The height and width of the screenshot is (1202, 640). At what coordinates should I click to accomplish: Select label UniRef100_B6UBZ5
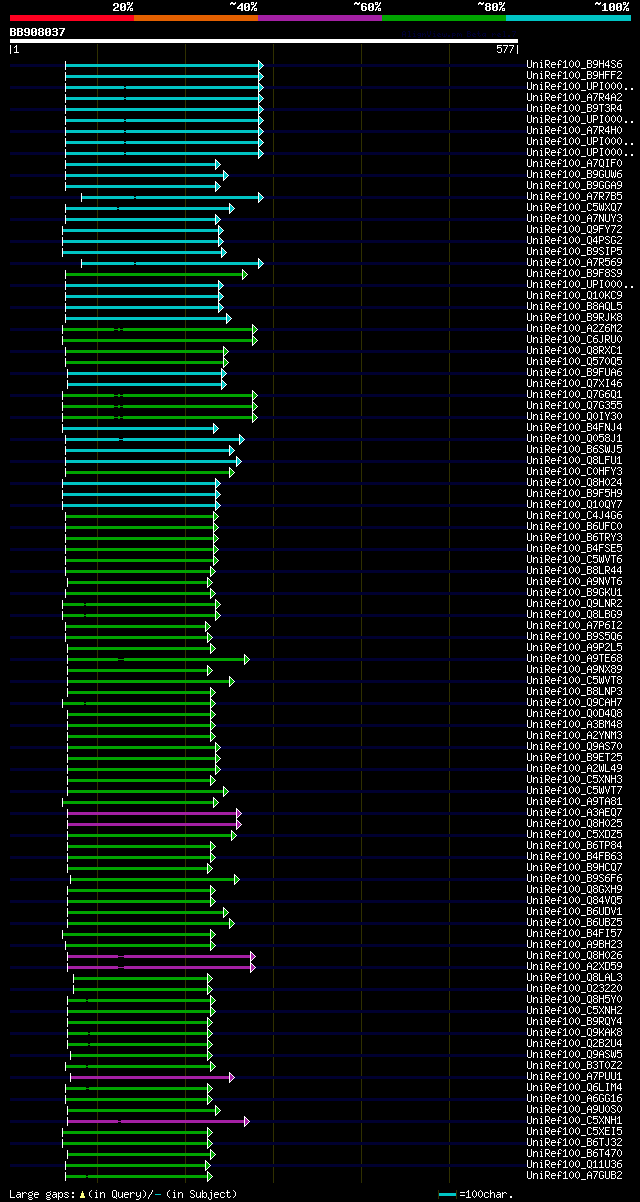[x=574, y=922]
